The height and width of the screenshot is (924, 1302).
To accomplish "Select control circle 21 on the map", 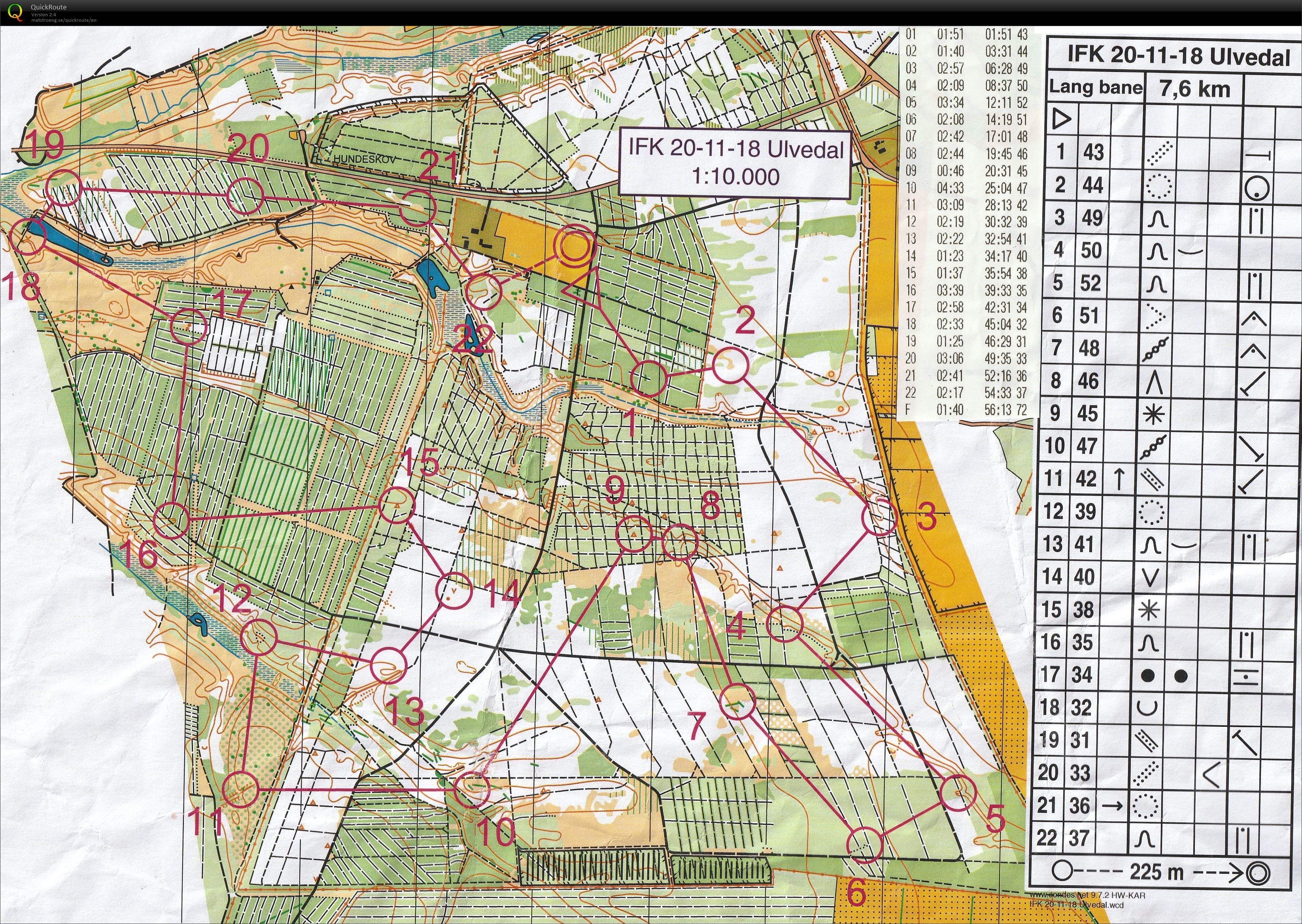I will (418, 209).
